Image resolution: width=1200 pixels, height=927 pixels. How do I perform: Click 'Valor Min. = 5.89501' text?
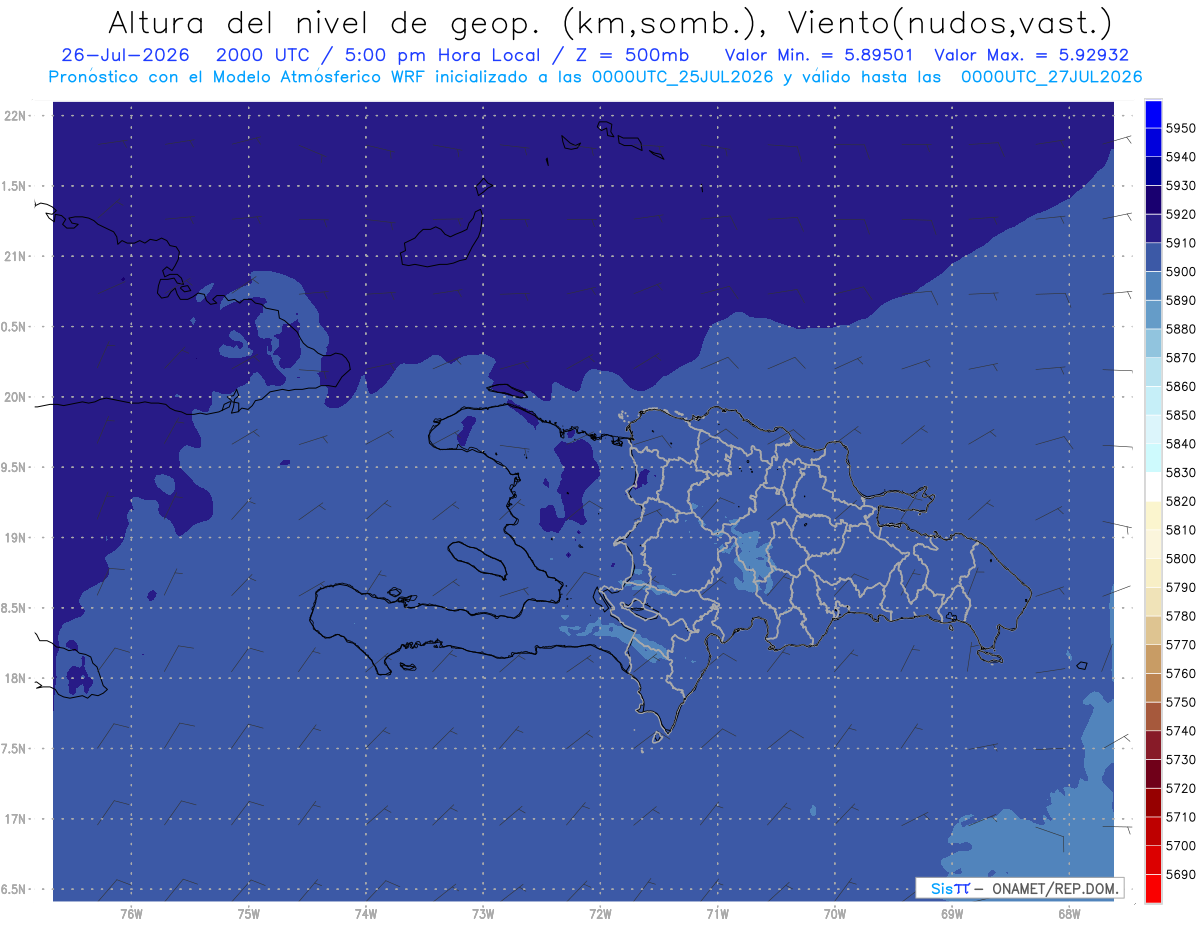pos(818,56)
